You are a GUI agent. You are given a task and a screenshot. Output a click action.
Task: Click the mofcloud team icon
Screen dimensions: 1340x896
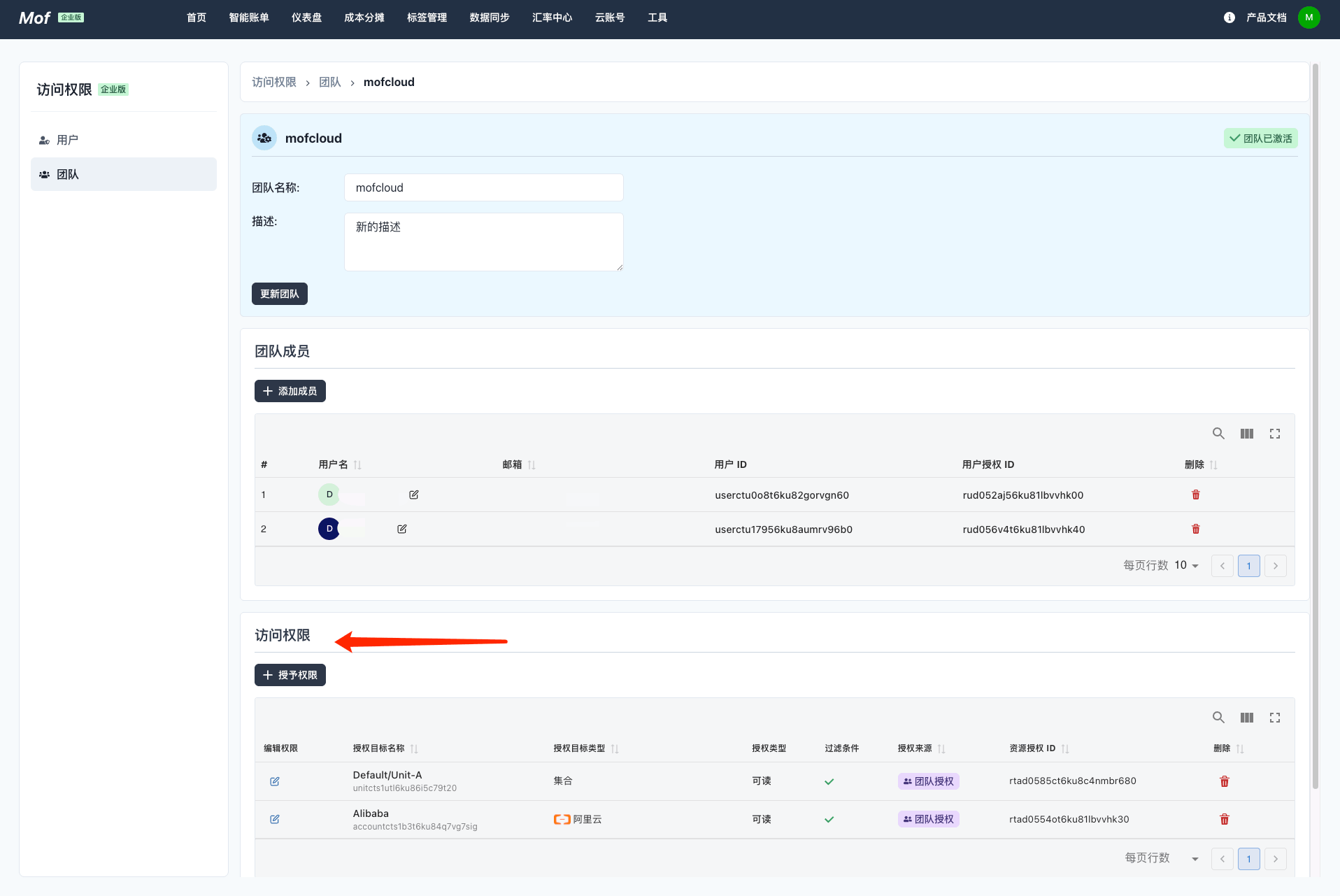tap(264, 138)
